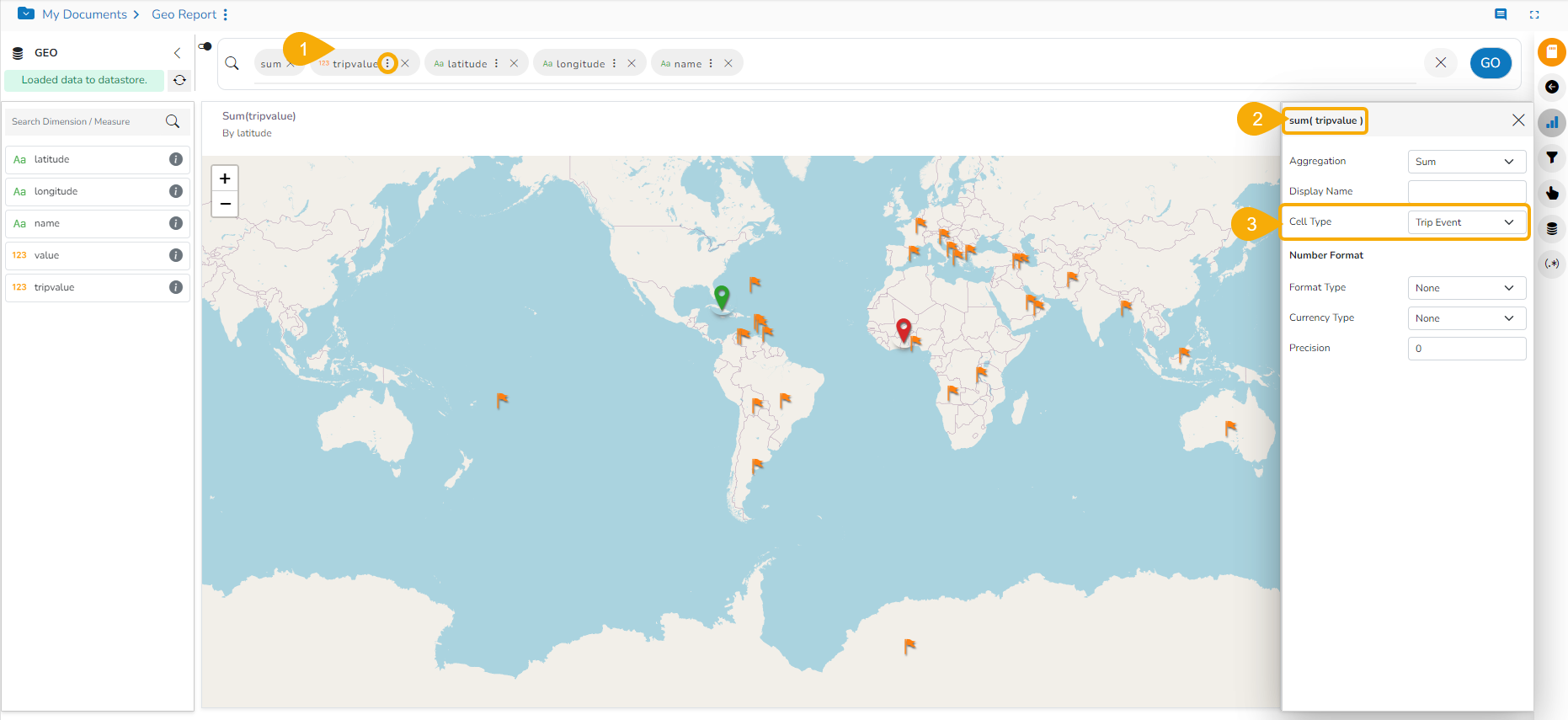Open the My Documents breadcrumb link

[x=84, y=14]
